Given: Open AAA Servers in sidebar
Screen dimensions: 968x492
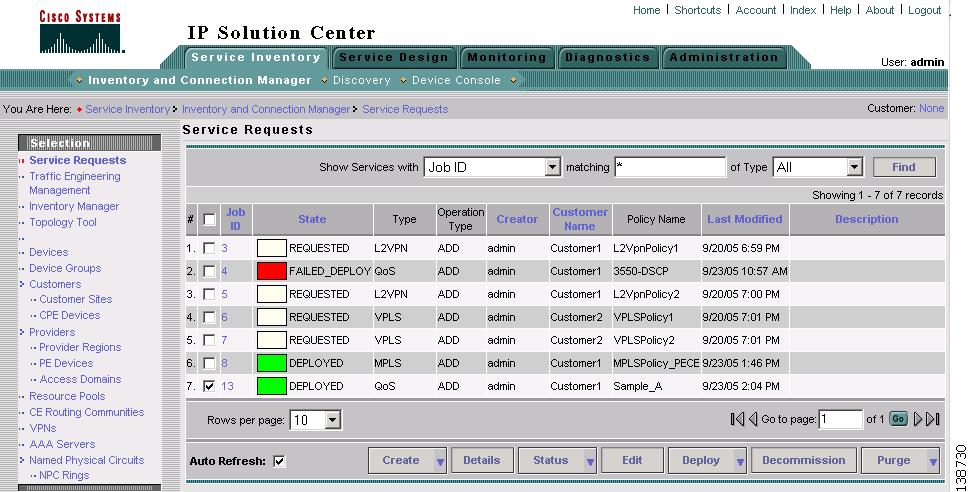Looking at the screenshot, I should (x=62, y=444).
